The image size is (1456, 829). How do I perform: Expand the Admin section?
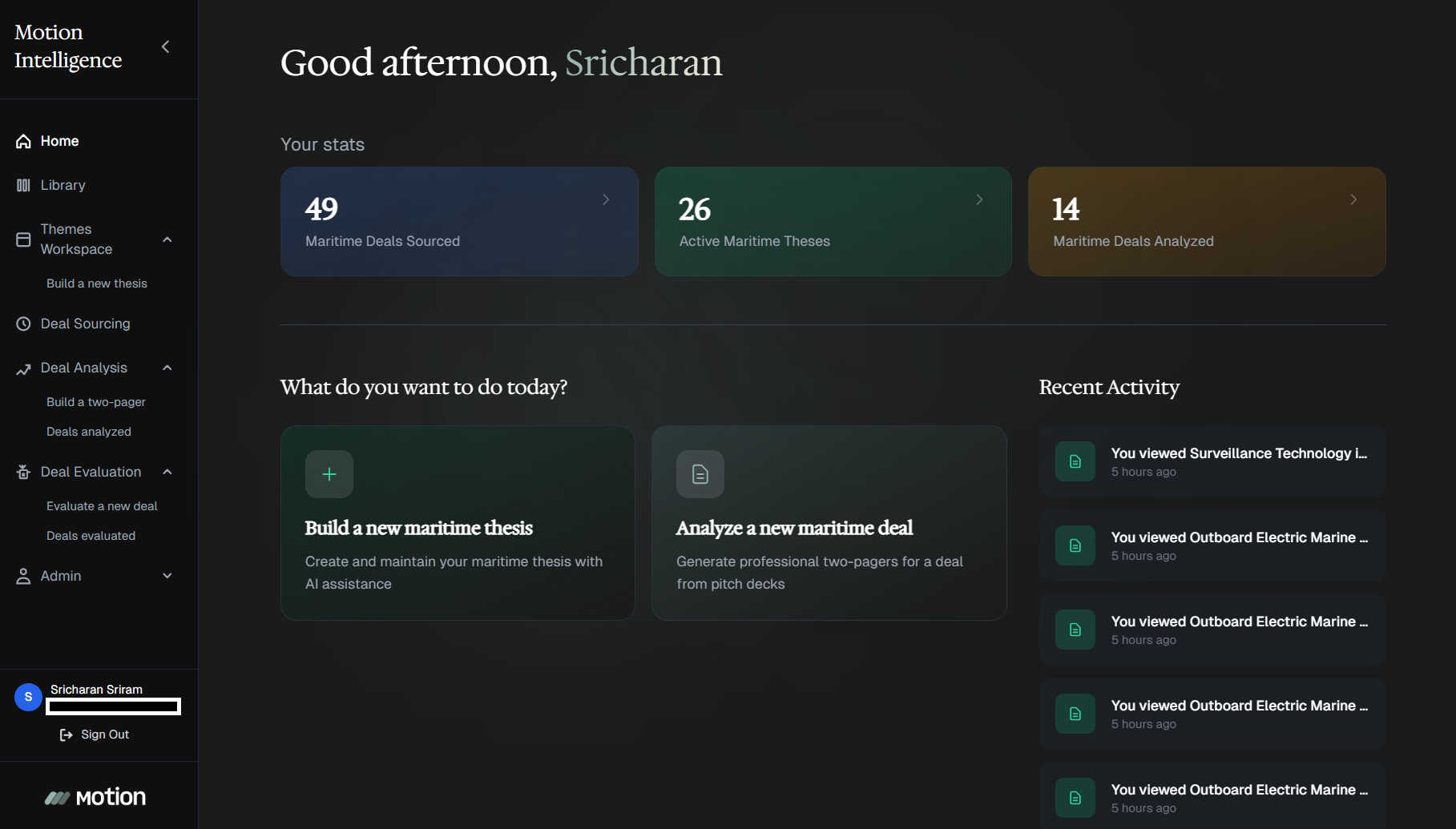(x=167, y=576)
